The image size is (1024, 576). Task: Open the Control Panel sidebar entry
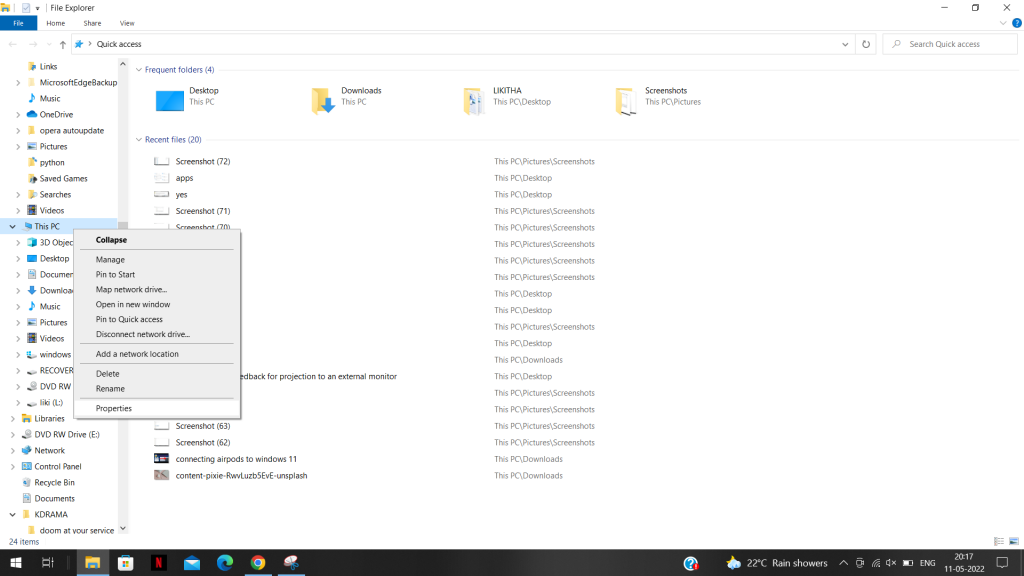click(x=56, y=466)
